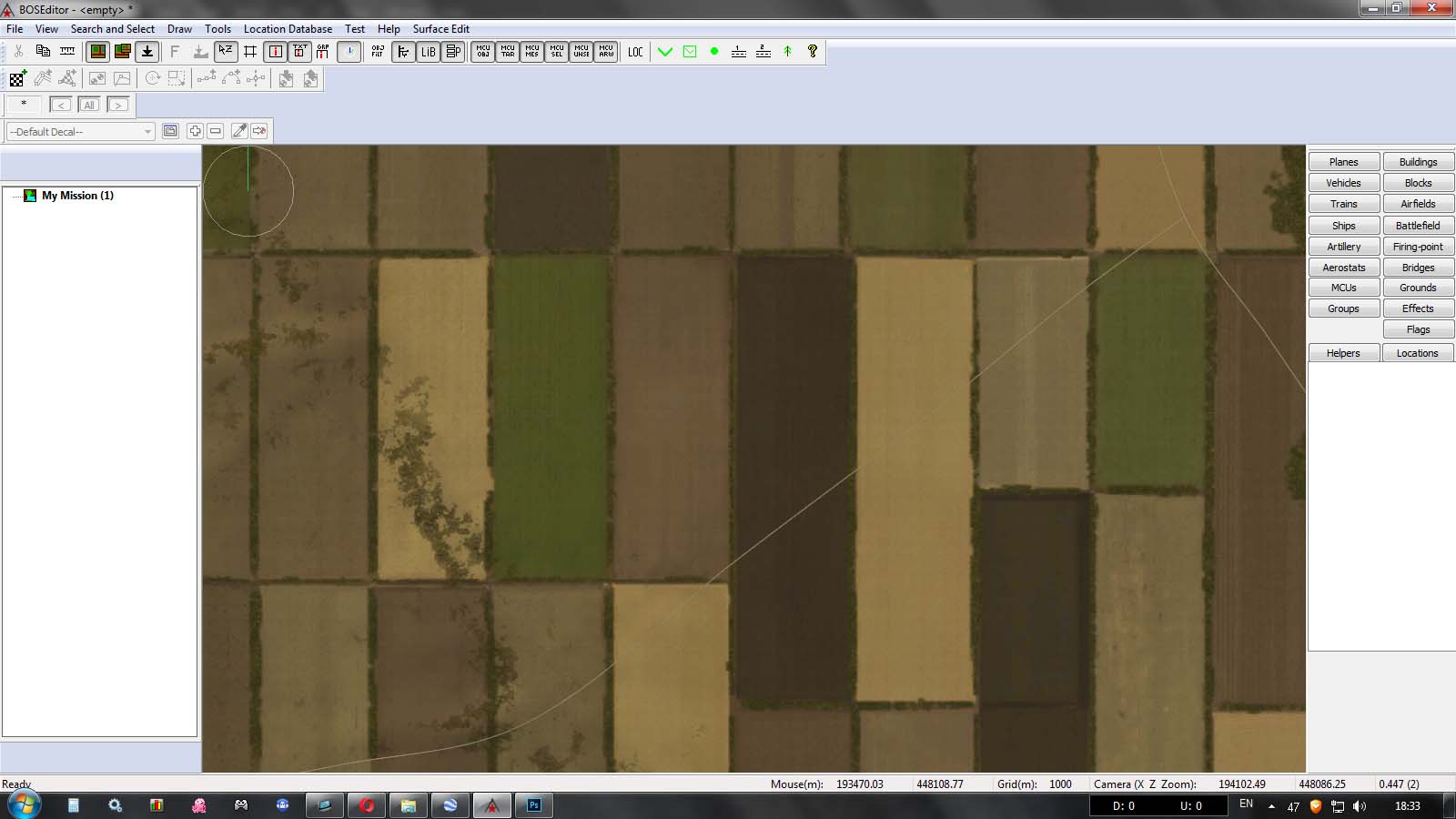
Task: Click the MCU OBJ toolbar icon
Action: [483, 52]
